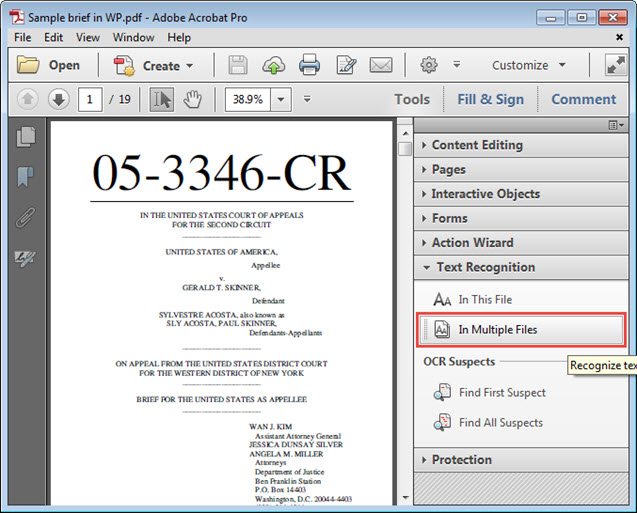This screenshot has width=637, height=513.
Task: Expand the Protection section
Action: [x=461, y=460]
